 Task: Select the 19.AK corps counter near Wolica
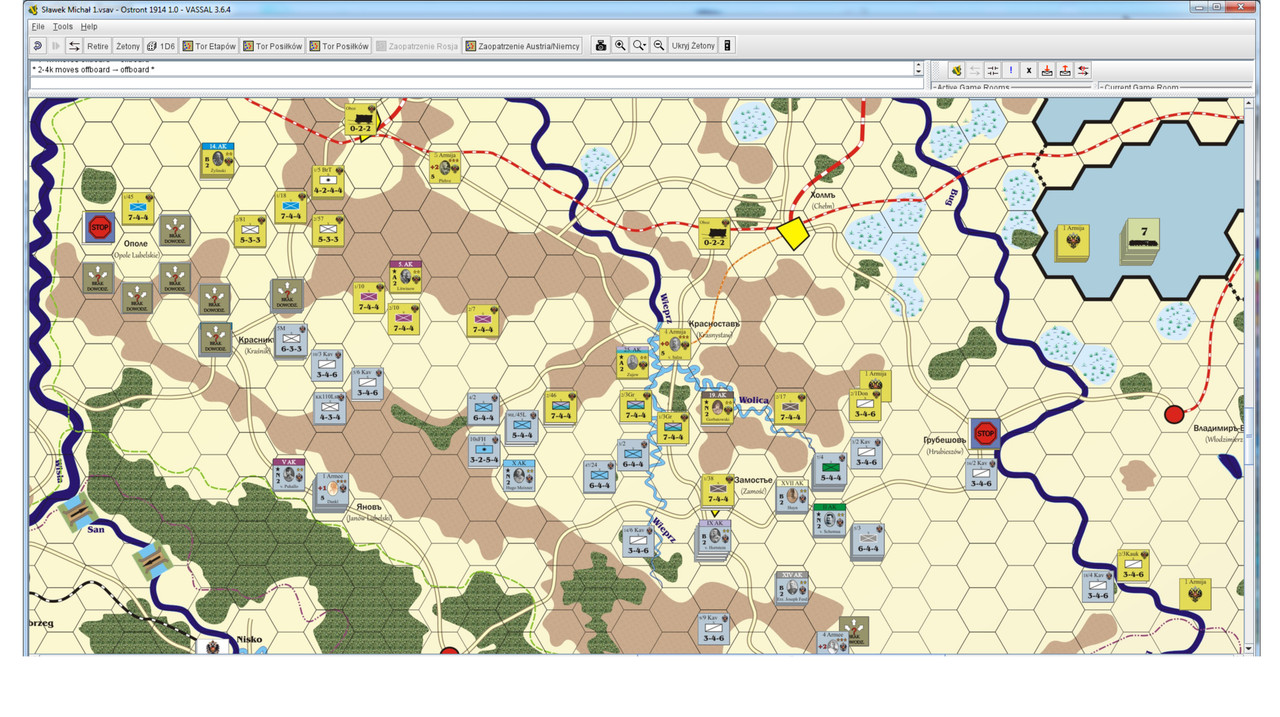tap(717, 408)
